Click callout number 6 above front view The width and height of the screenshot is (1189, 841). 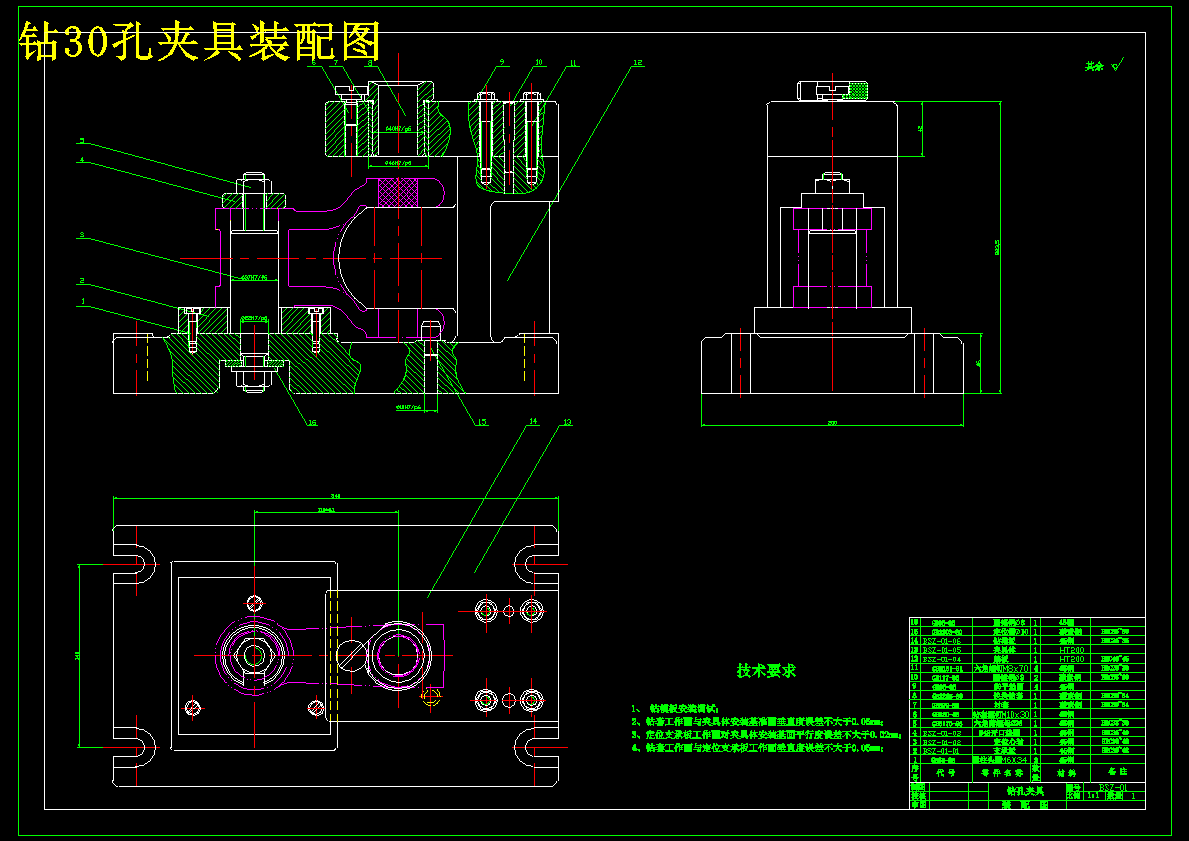tap(313, 63)
